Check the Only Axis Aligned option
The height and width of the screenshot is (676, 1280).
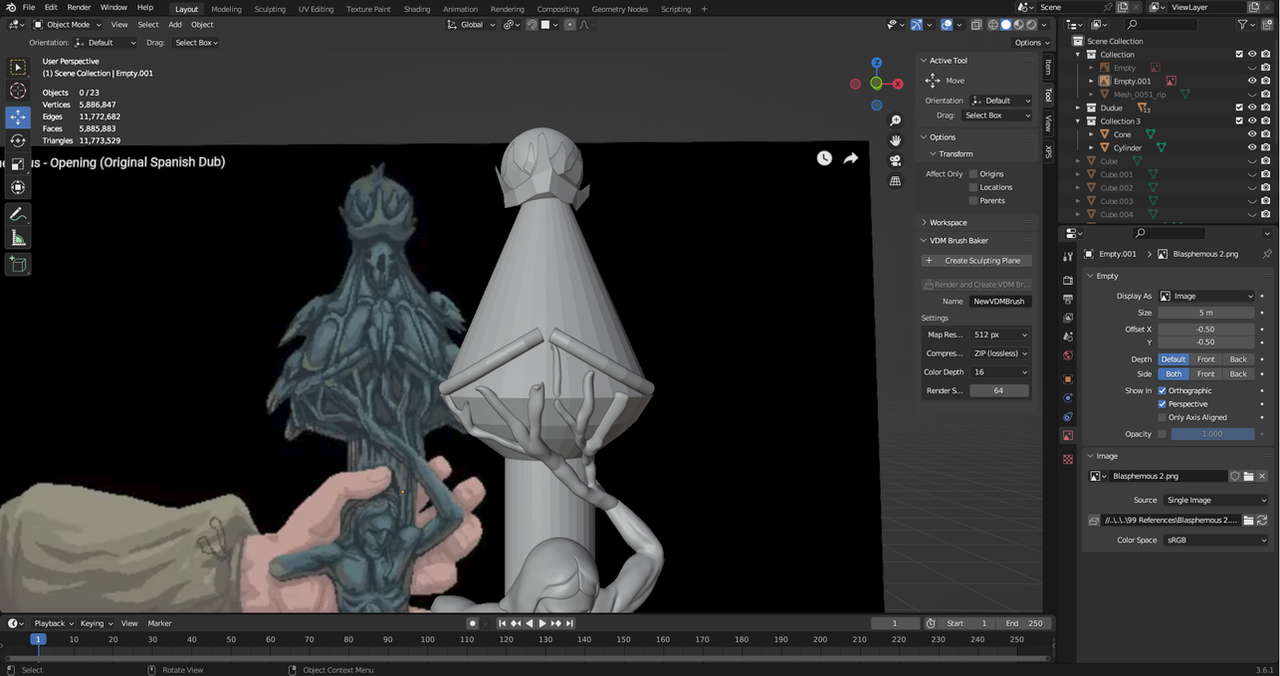tap(1162, 418)
